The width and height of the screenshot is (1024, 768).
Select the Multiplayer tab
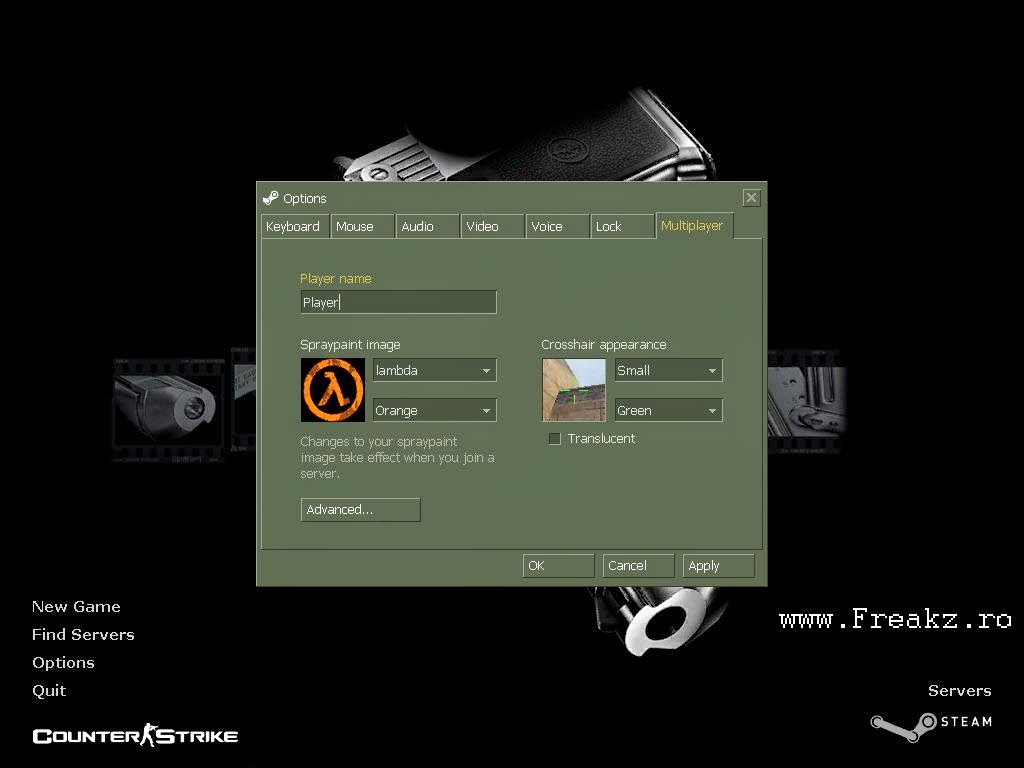pyautogui.click(x=694, y=226)
